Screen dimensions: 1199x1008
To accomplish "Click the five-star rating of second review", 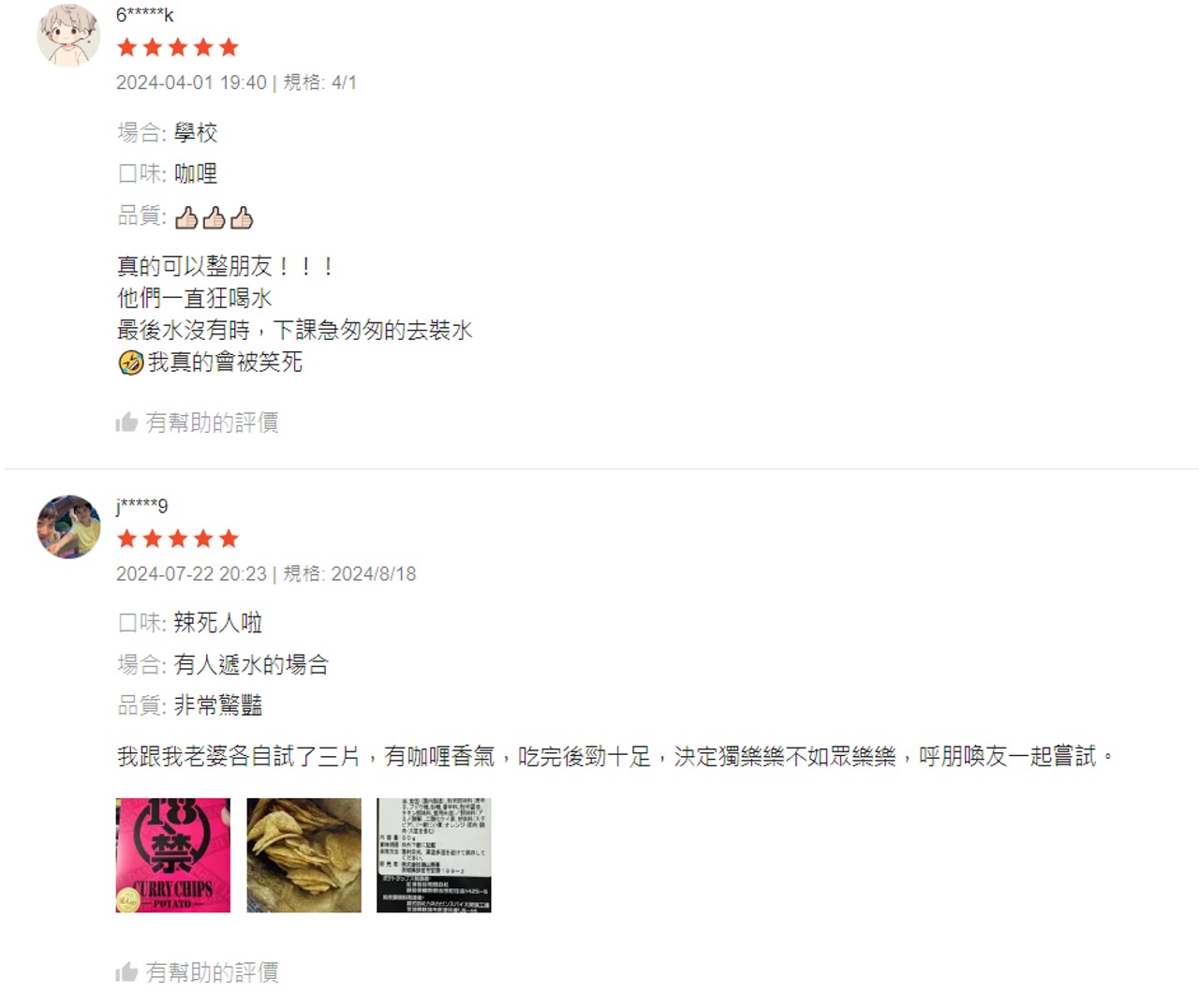I will [x=178, y=539].
